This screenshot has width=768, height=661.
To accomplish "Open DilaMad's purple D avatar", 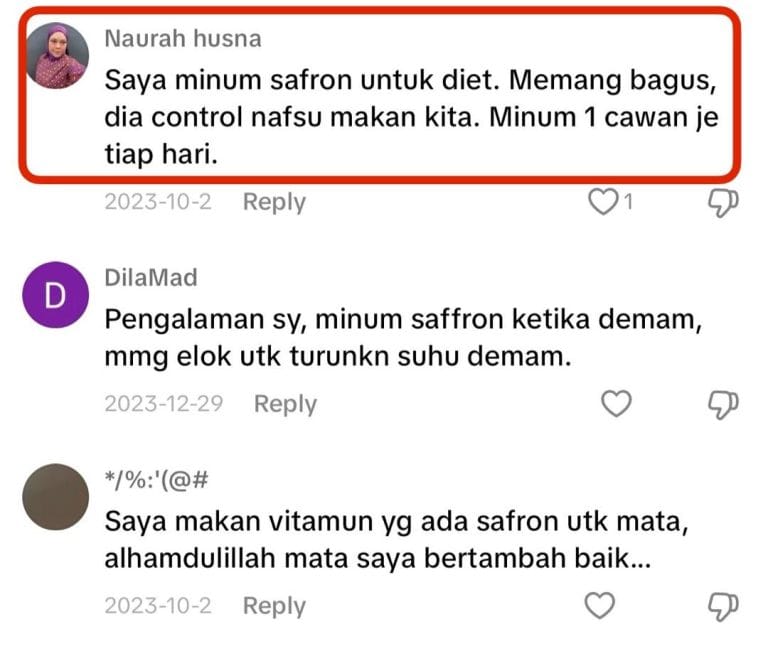I will click(x=56, y=295).
